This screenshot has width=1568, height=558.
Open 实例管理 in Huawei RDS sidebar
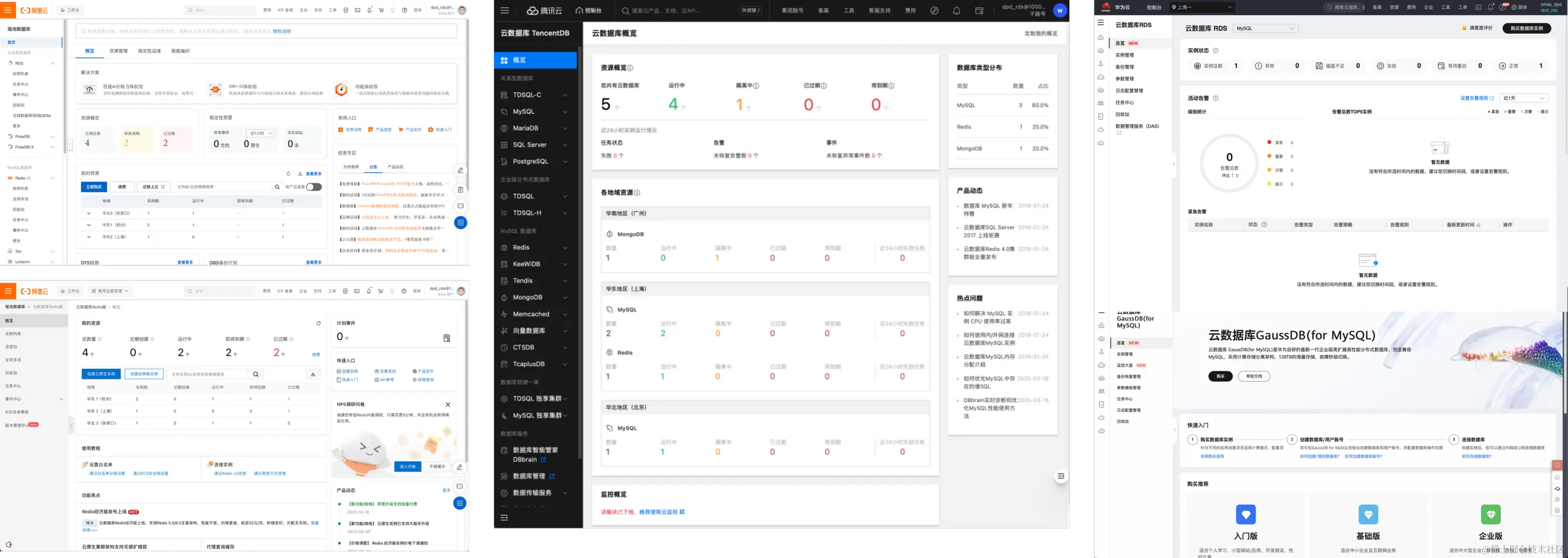[1124, 55]
